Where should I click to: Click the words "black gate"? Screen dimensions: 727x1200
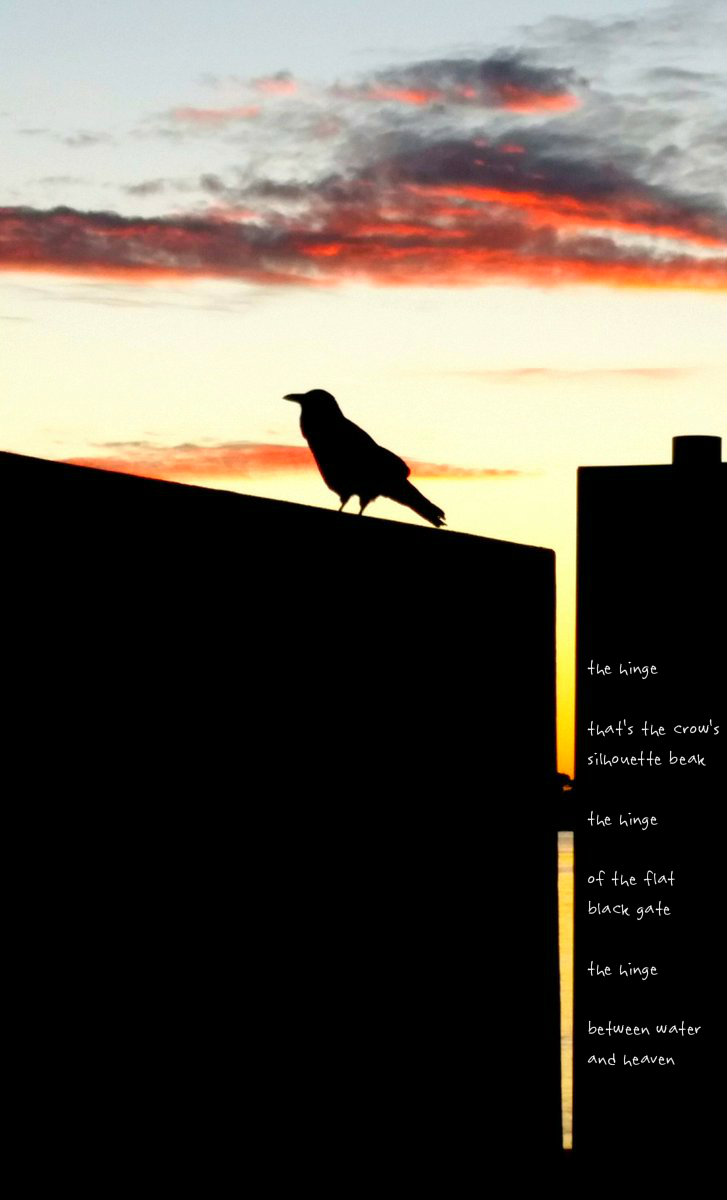point(628,909)
